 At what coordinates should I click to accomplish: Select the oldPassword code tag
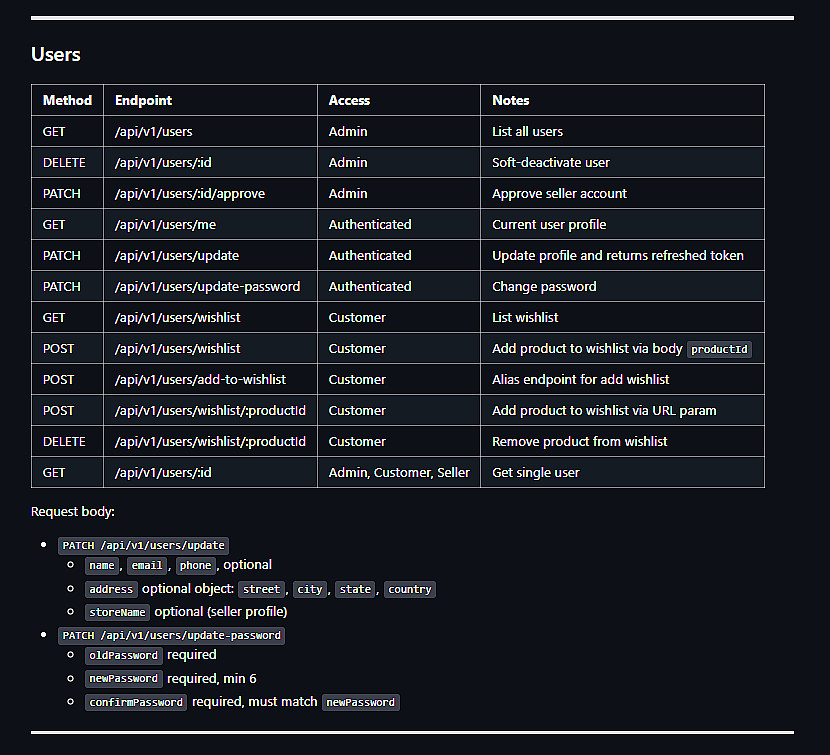click(123, 656)
